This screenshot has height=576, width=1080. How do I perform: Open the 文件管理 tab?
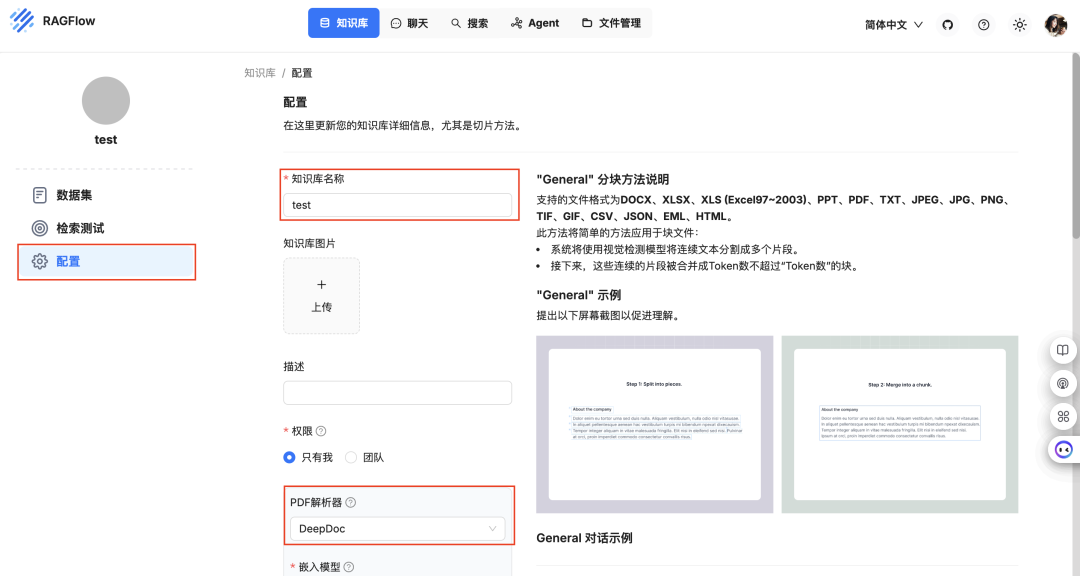tap(612, 23)
